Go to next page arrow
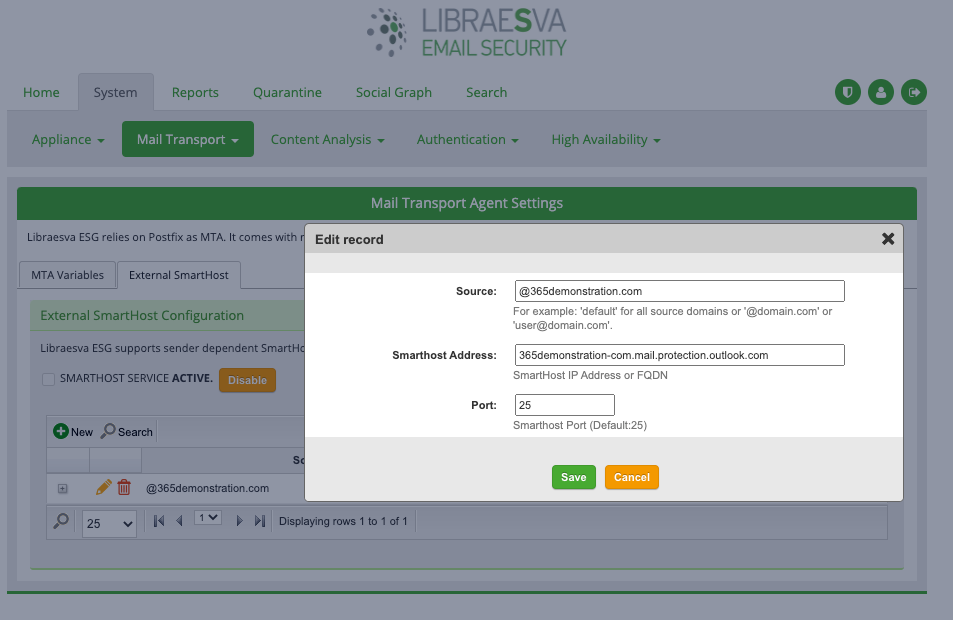The image size is (953, 620). (239, 521)
